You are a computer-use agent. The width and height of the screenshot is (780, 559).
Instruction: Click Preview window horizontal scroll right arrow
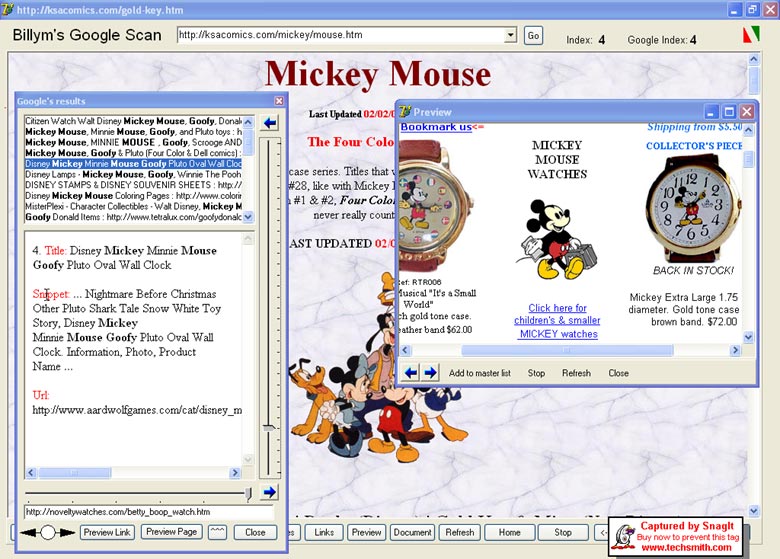[x=735, y=350]
